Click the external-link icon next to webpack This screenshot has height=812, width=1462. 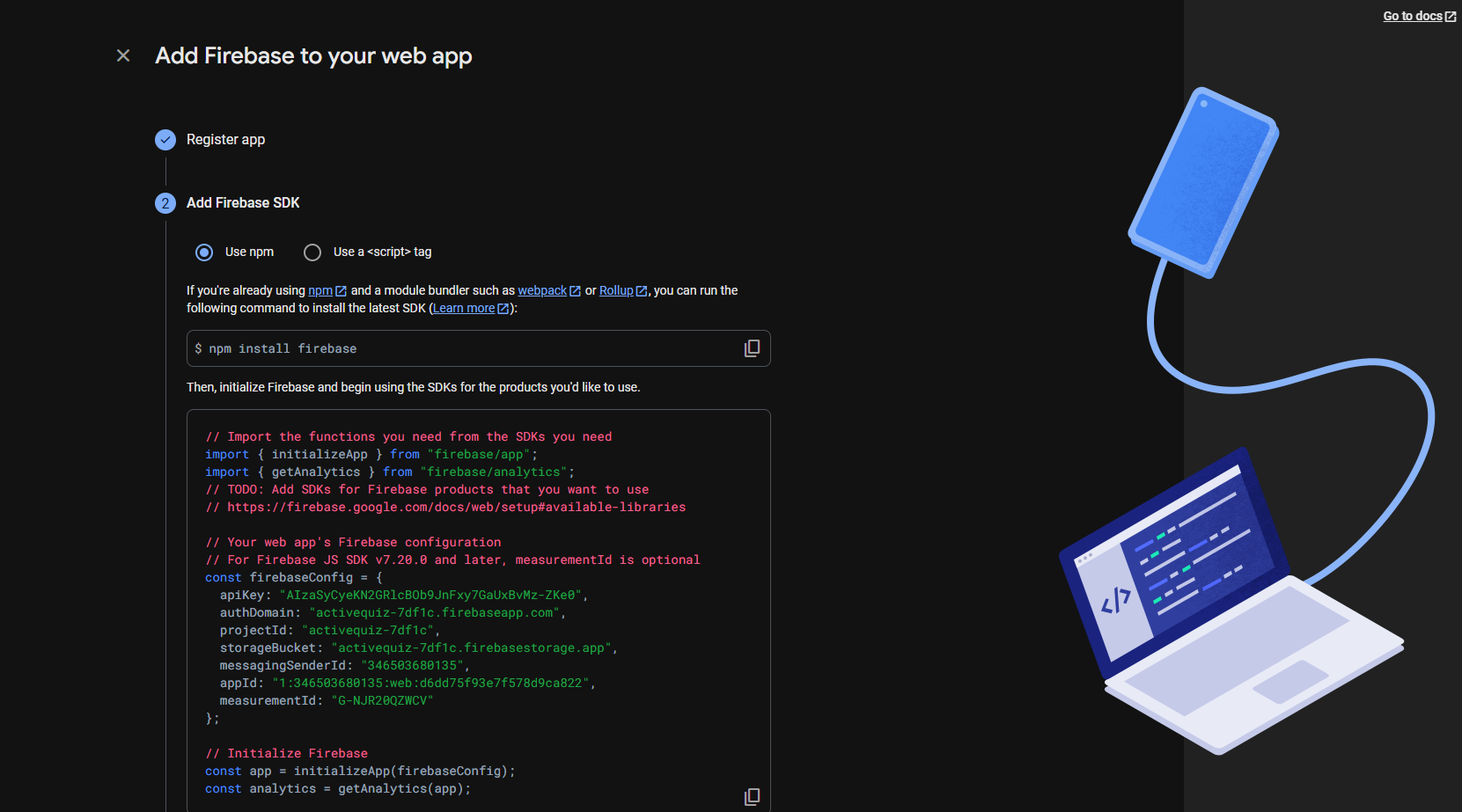click(x=575, y=291)
